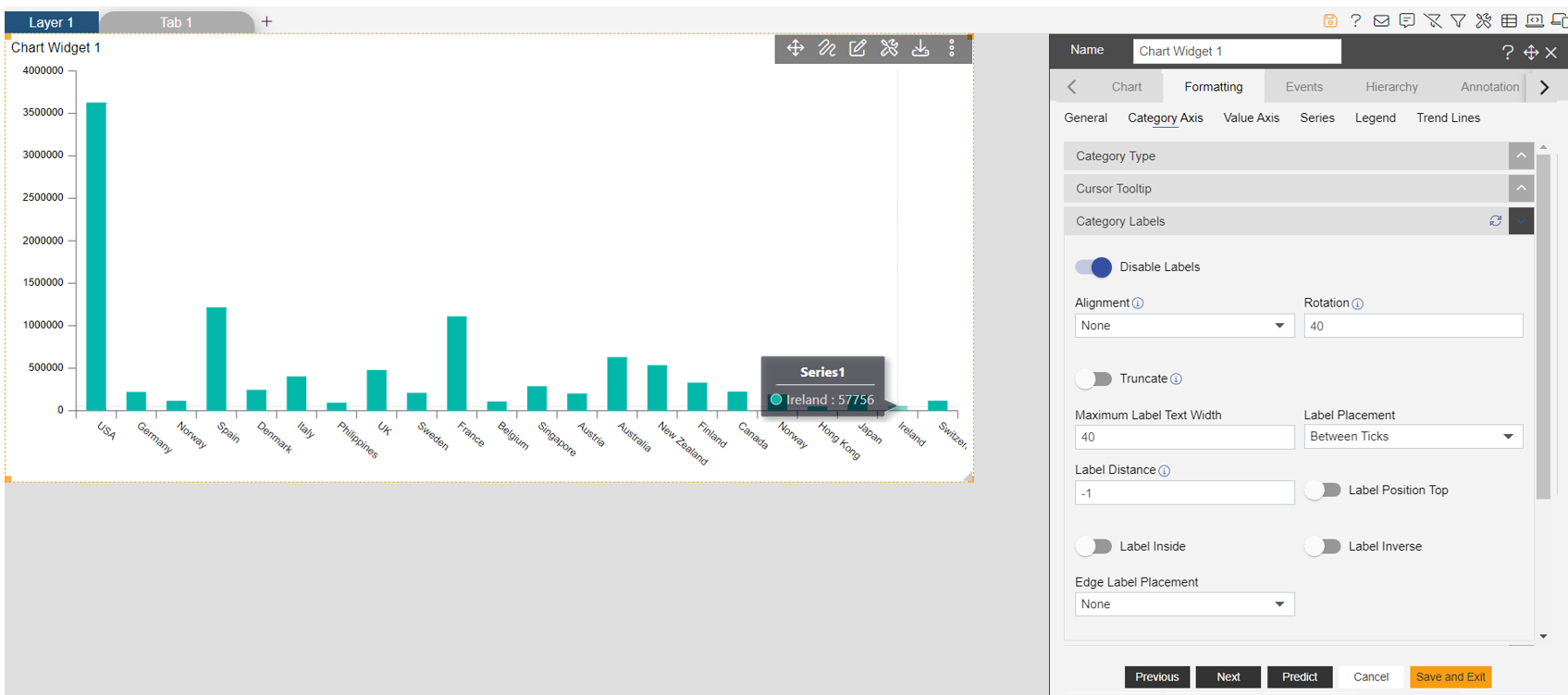
Task: Click the Next button
Action: 1228,677
